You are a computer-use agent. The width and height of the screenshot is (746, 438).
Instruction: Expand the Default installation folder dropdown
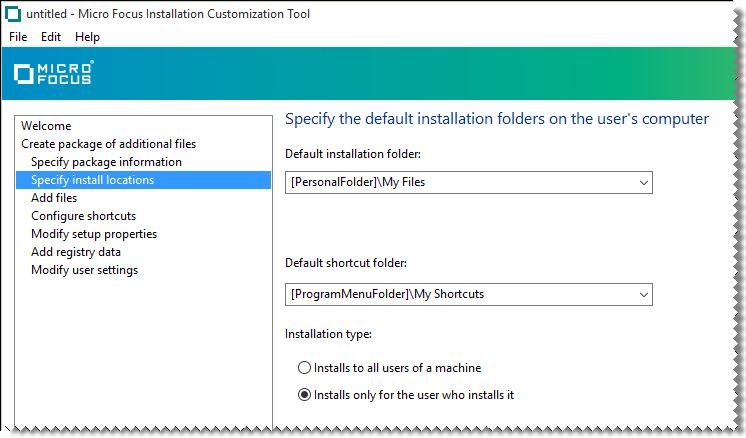click(x=643, y=183)
